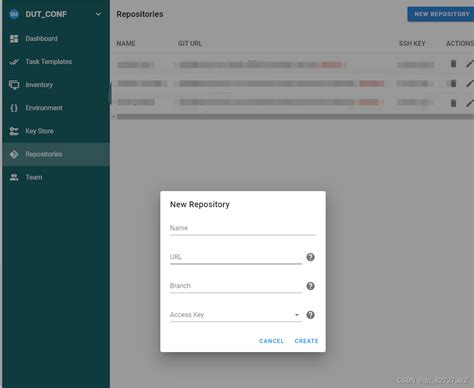The image size is (474, 388).
Task: Click the SSH KEY column header
Action: click(412, 44)
